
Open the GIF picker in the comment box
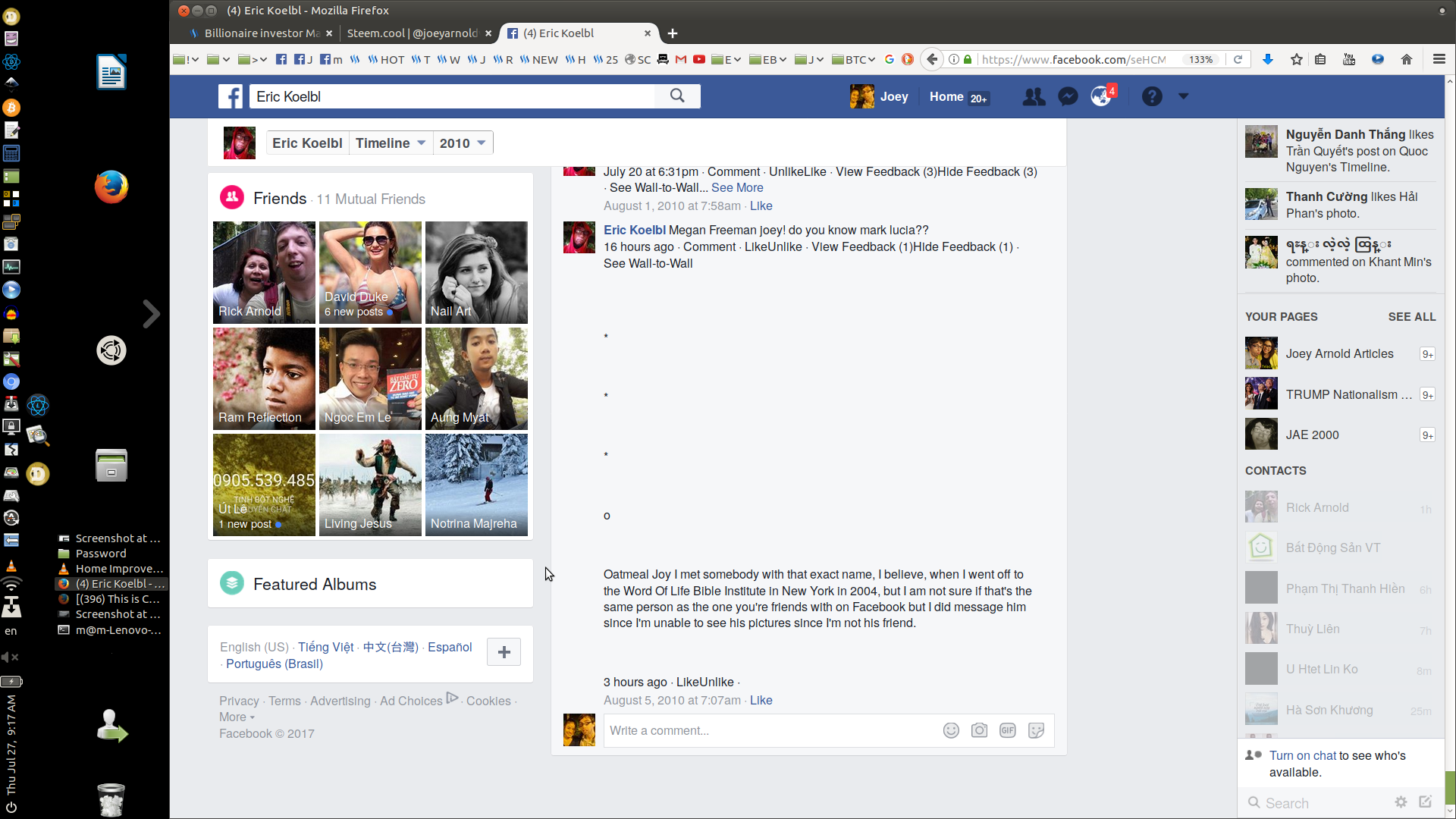(1008, 730)
